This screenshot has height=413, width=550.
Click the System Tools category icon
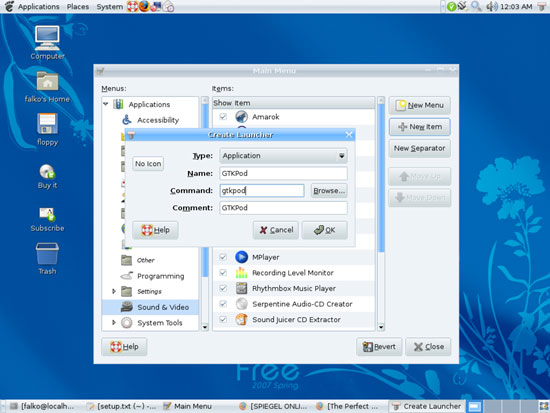[x=127, y=322]
